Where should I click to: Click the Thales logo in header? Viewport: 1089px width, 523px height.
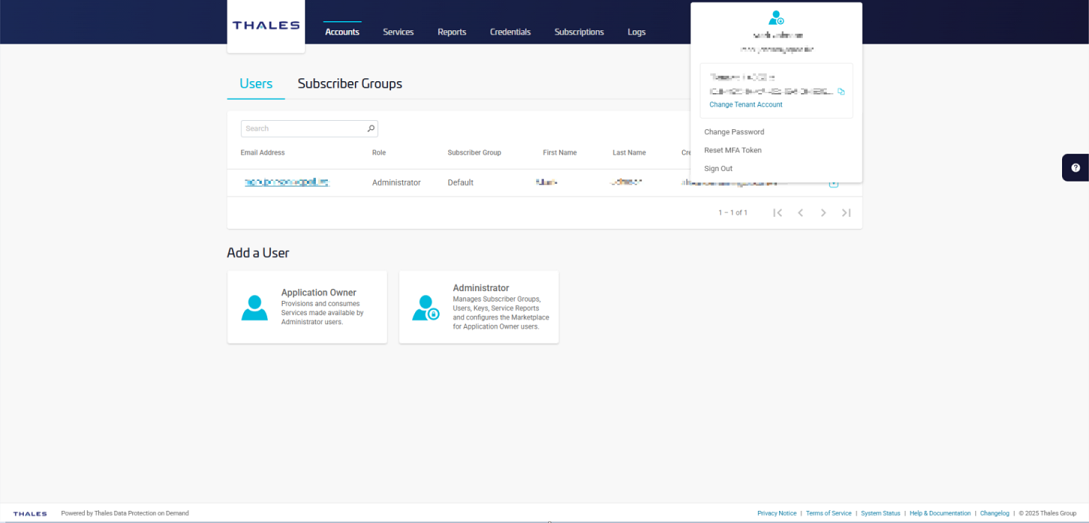(266, 26)
